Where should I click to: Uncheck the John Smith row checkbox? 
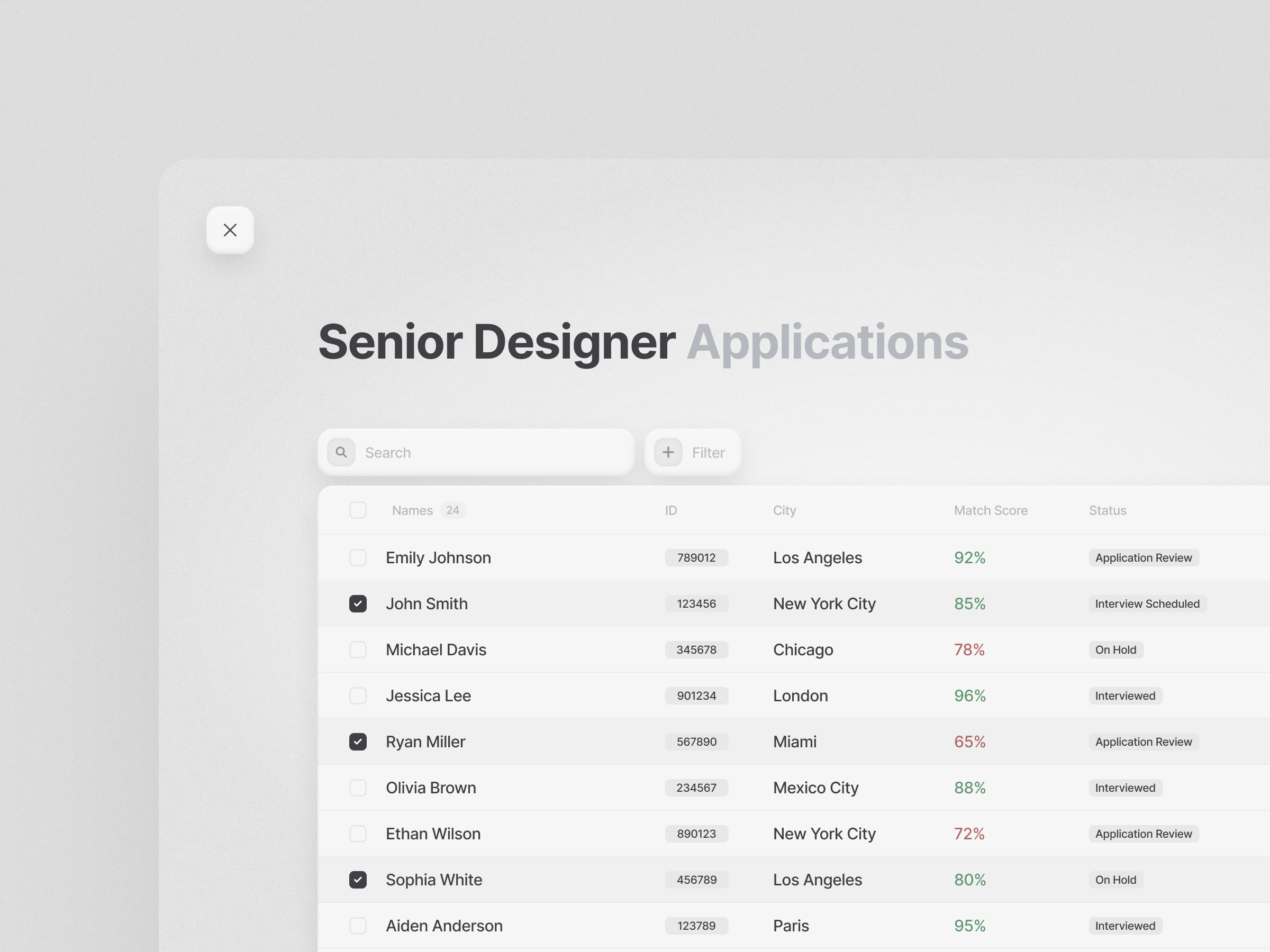click(358, 603)
